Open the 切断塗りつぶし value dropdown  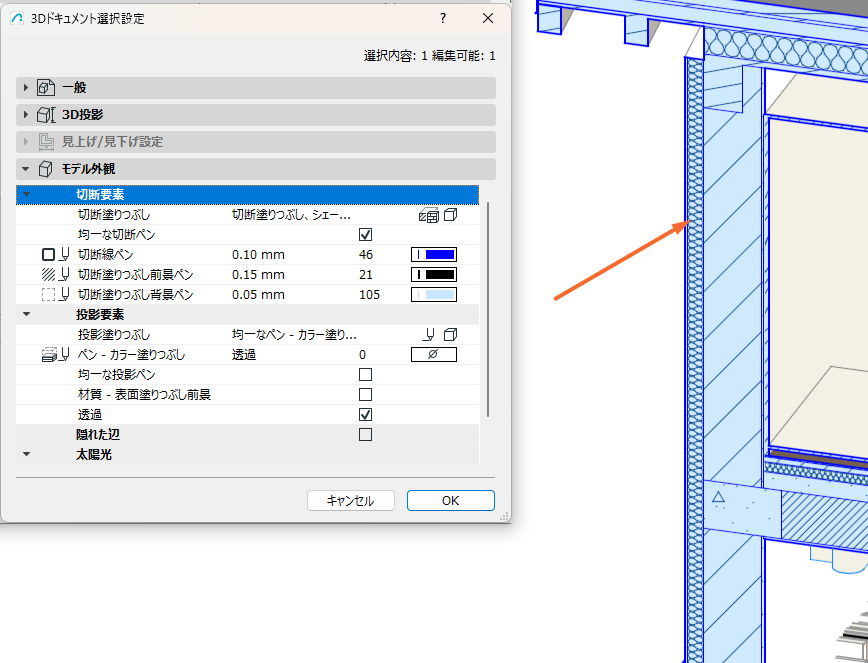pyautogui.click(x=291, y=215)
